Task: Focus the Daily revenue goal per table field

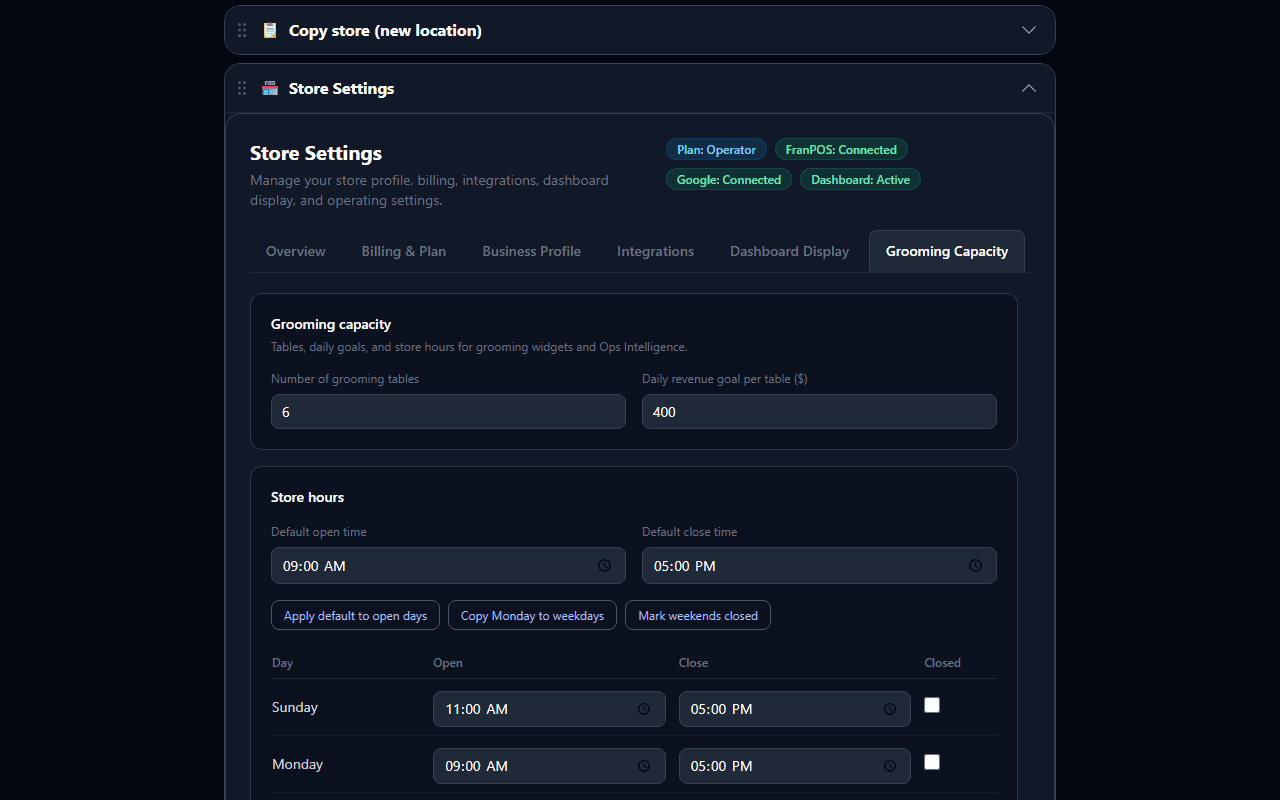Action: (x=819, y=412)
